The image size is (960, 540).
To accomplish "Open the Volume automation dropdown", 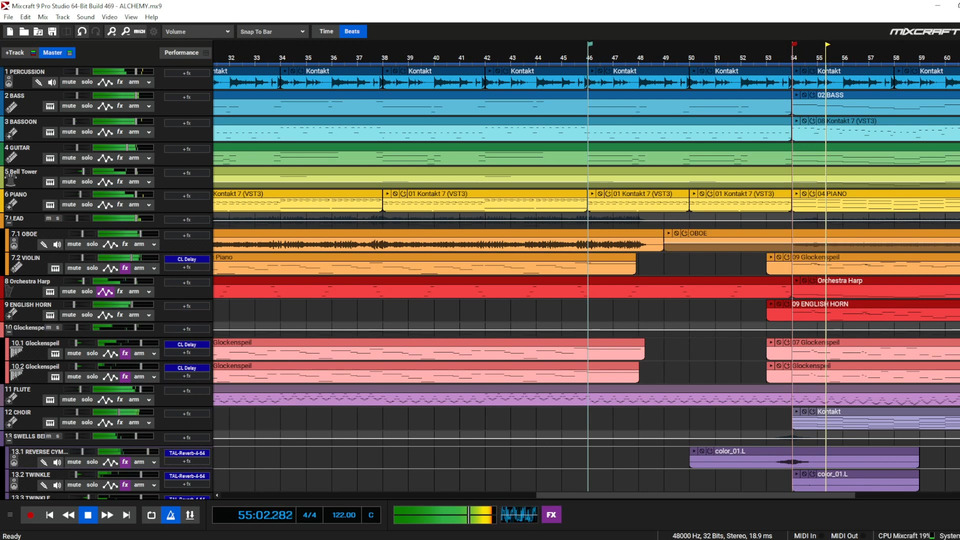I will coord(196,32).
